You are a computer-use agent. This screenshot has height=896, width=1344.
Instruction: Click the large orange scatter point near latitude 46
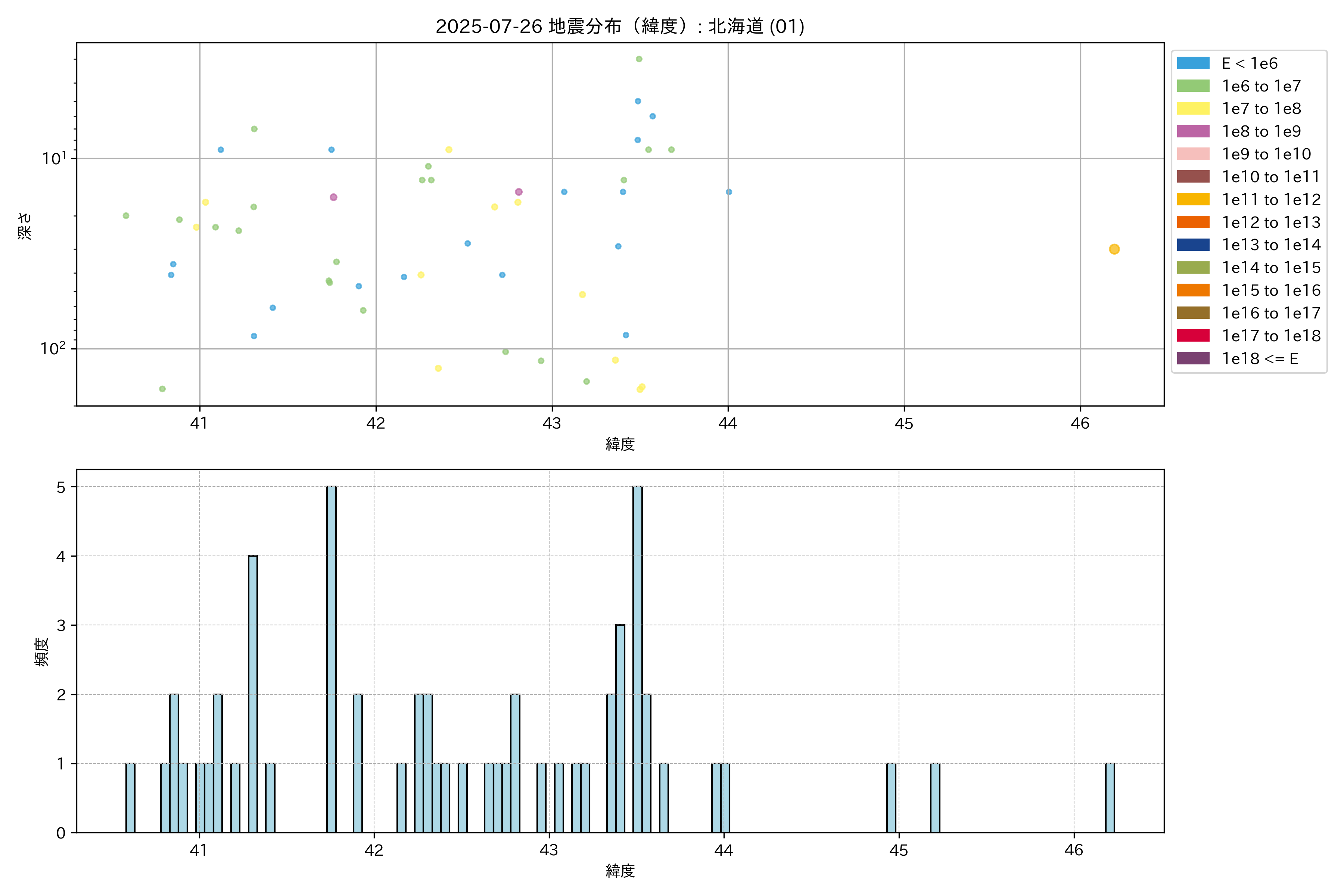[1114, 249]
